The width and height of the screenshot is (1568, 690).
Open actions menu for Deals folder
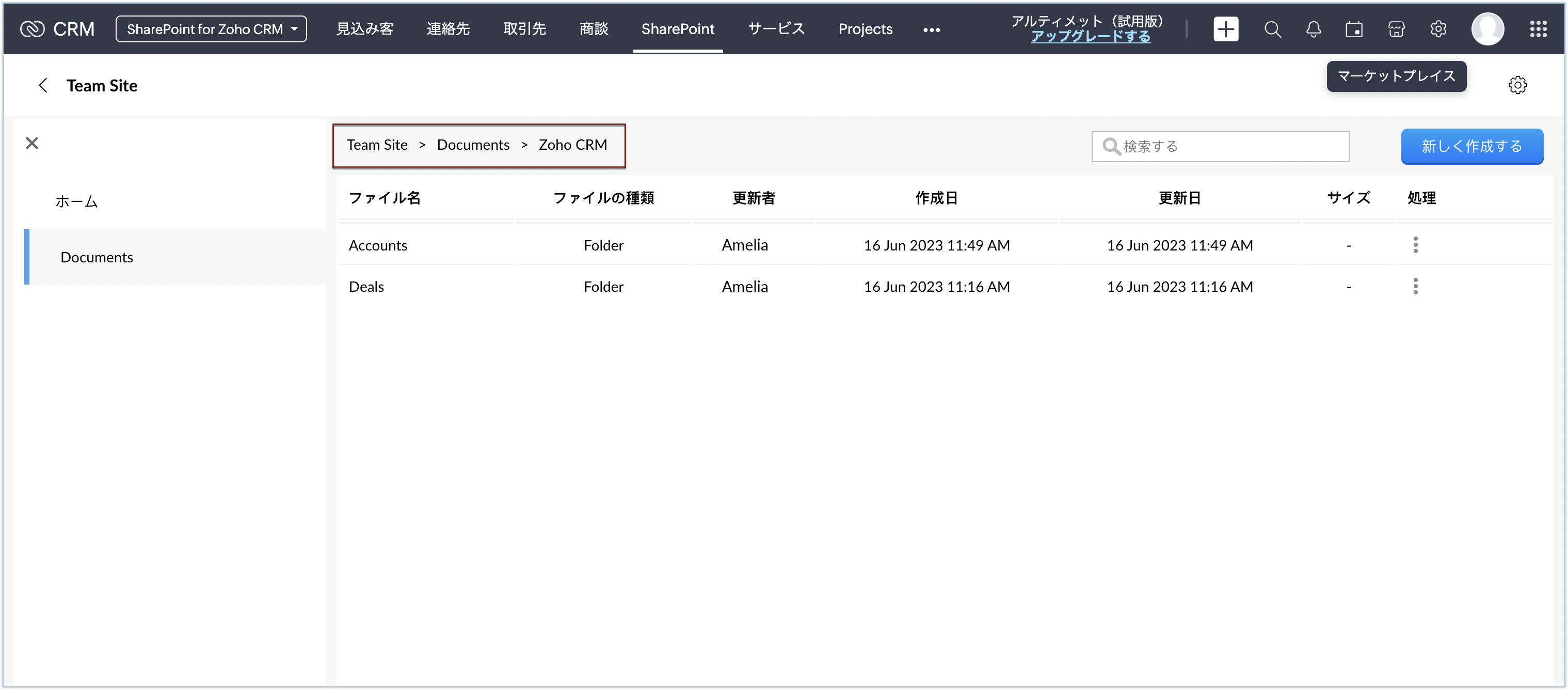[x=1415, y=286]
